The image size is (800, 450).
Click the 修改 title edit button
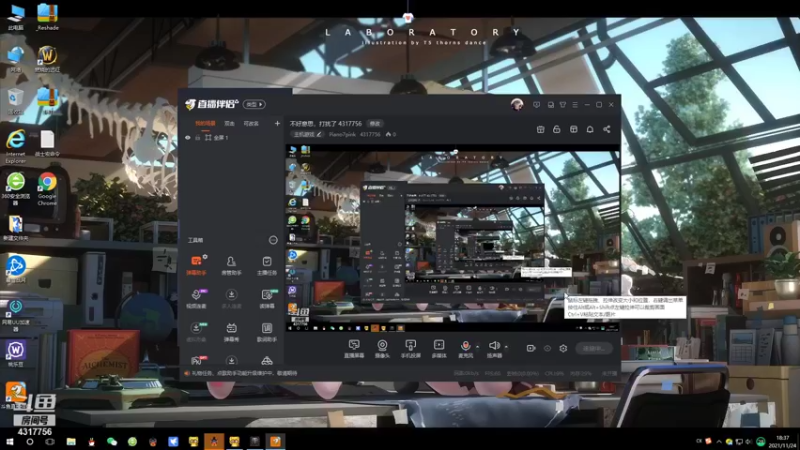(375, 123)
